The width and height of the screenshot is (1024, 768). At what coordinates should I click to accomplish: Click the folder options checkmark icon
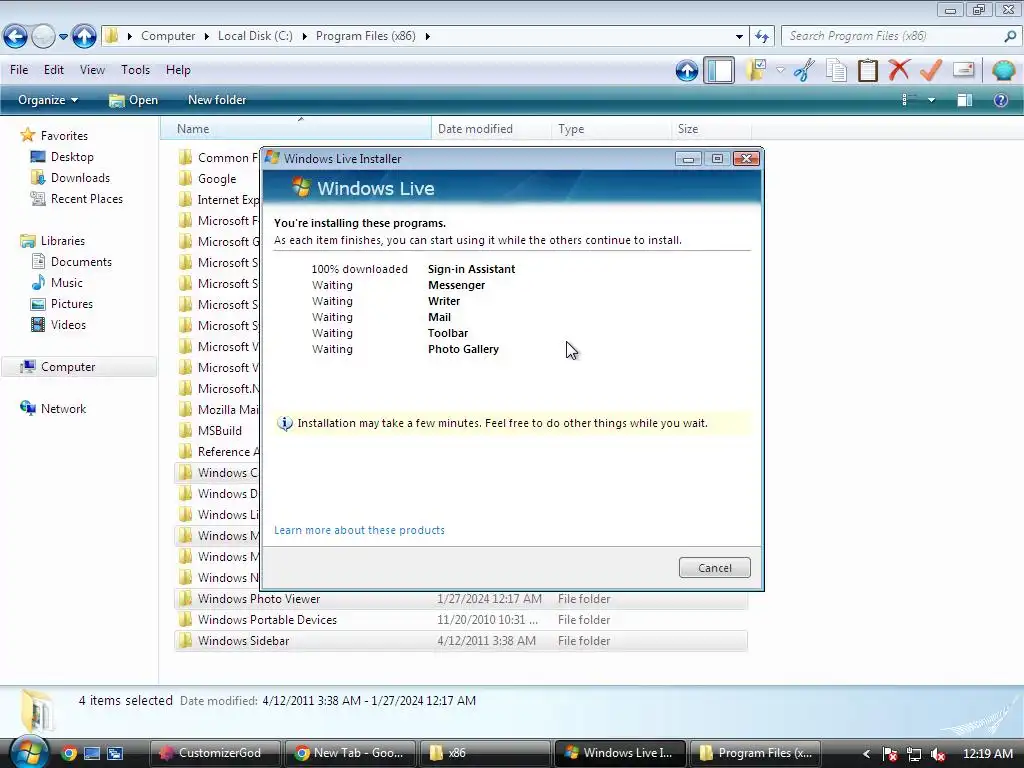757,70
